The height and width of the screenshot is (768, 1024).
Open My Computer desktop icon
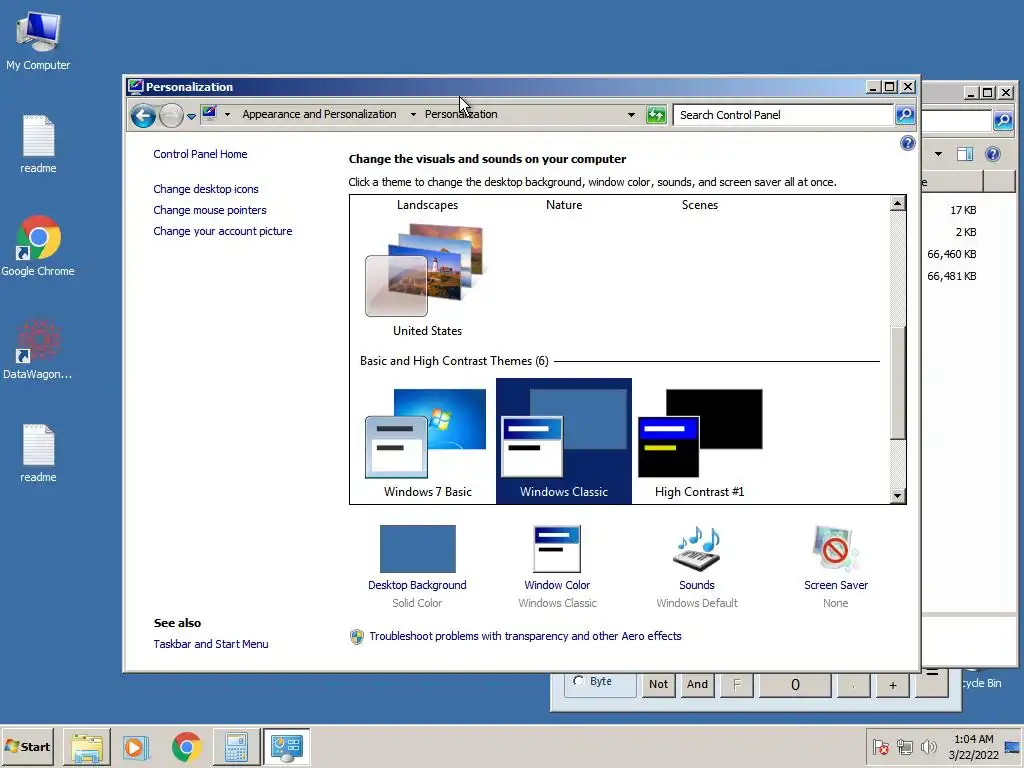pyautogui.click(x=38, y=42)
